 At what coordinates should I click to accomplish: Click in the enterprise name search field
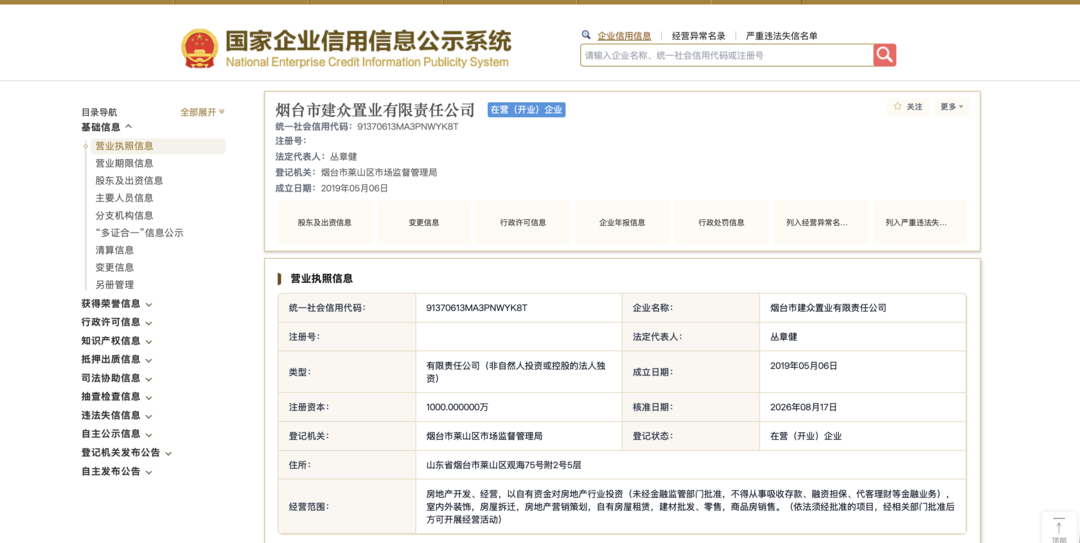click(x=727, y=55)
